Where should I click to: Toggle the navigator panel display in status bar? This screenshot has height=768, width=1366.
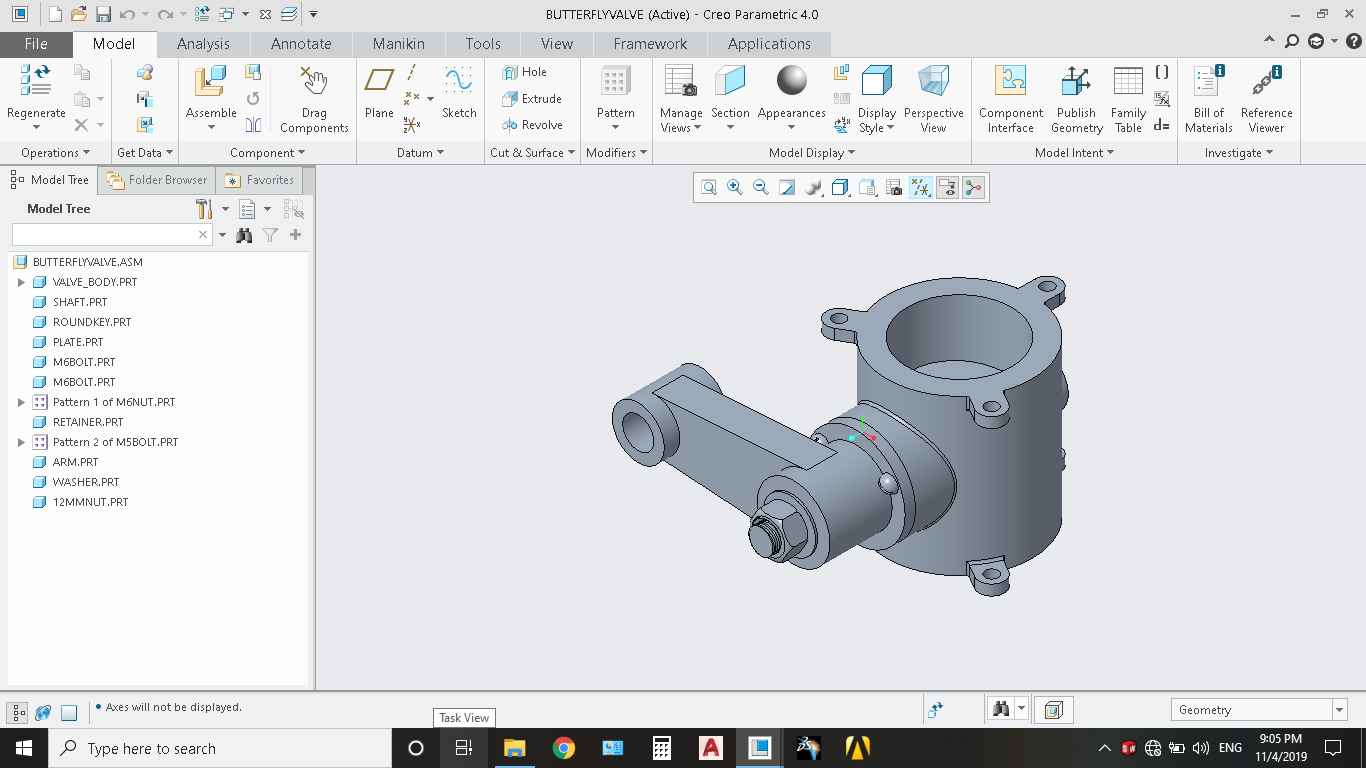pyautogui.click(x=18, y=712)
